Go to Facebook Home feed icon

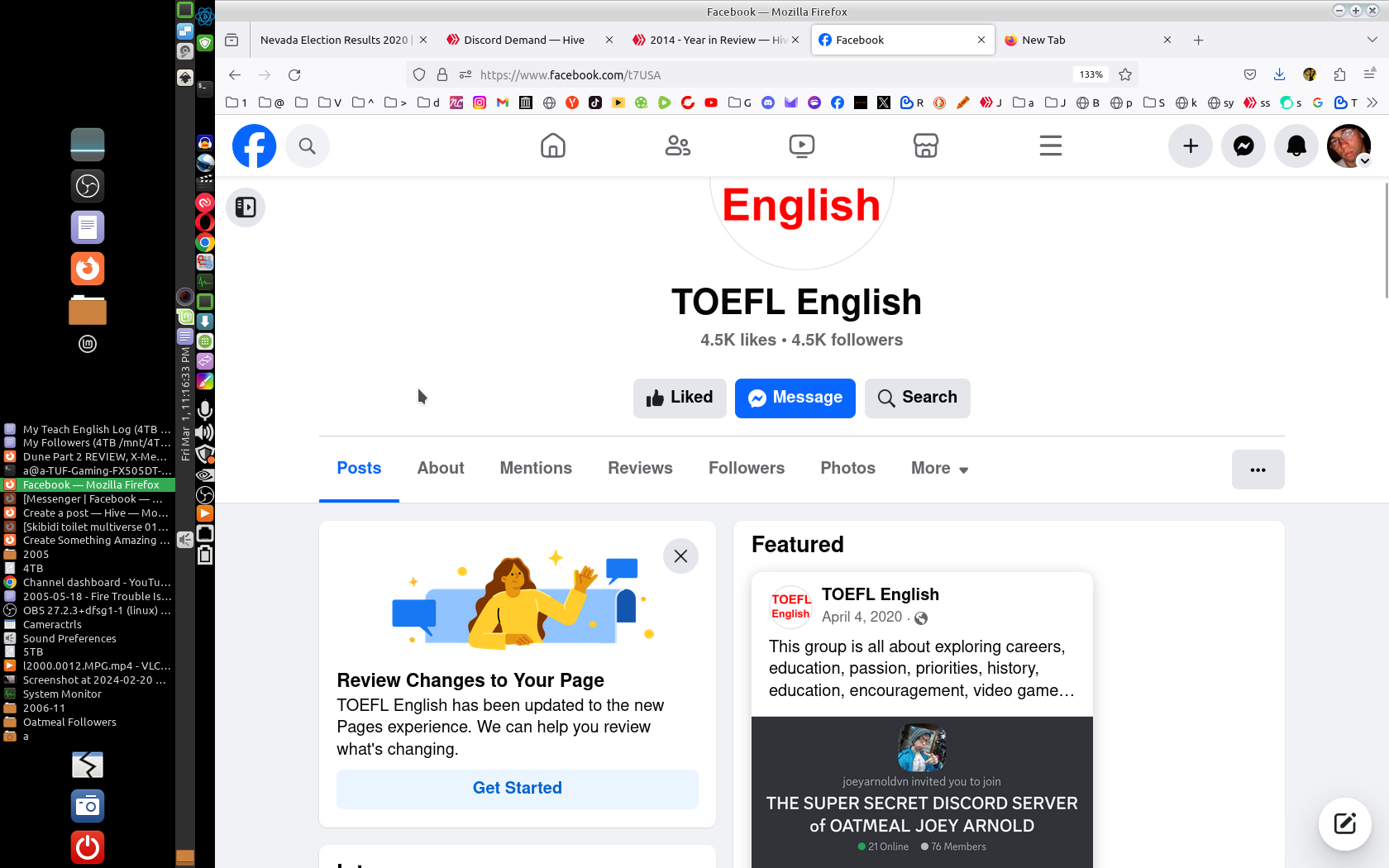click(553, 146)
